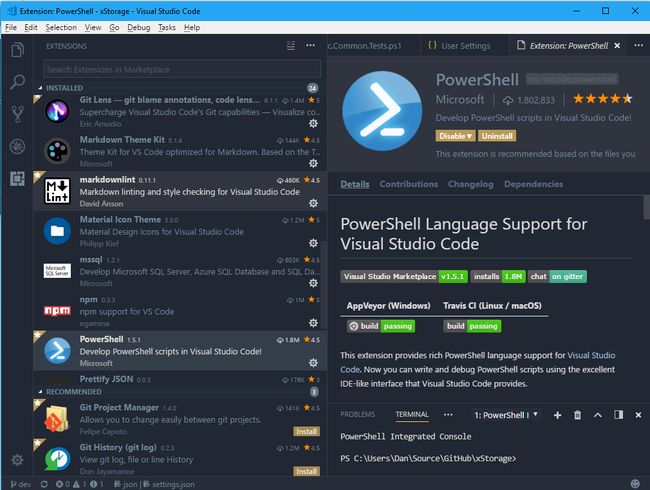The height and width of the screenshot is (490, 650).
Task: Uninstall the PowerShell extension
Action: (x=497, y=136)
